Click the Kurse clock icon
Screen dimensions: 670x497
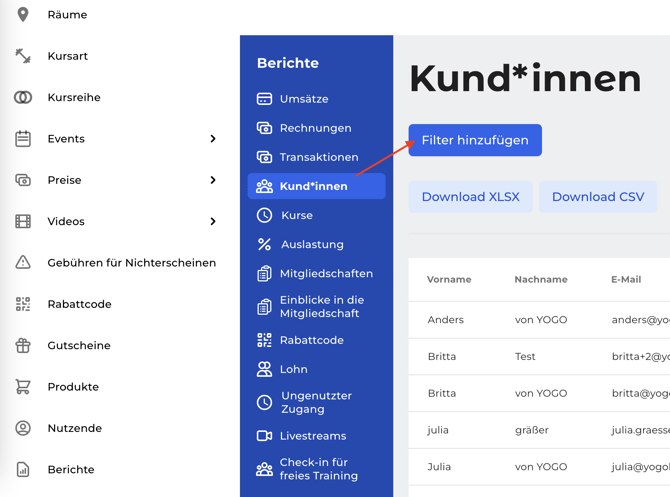point(264,215)
